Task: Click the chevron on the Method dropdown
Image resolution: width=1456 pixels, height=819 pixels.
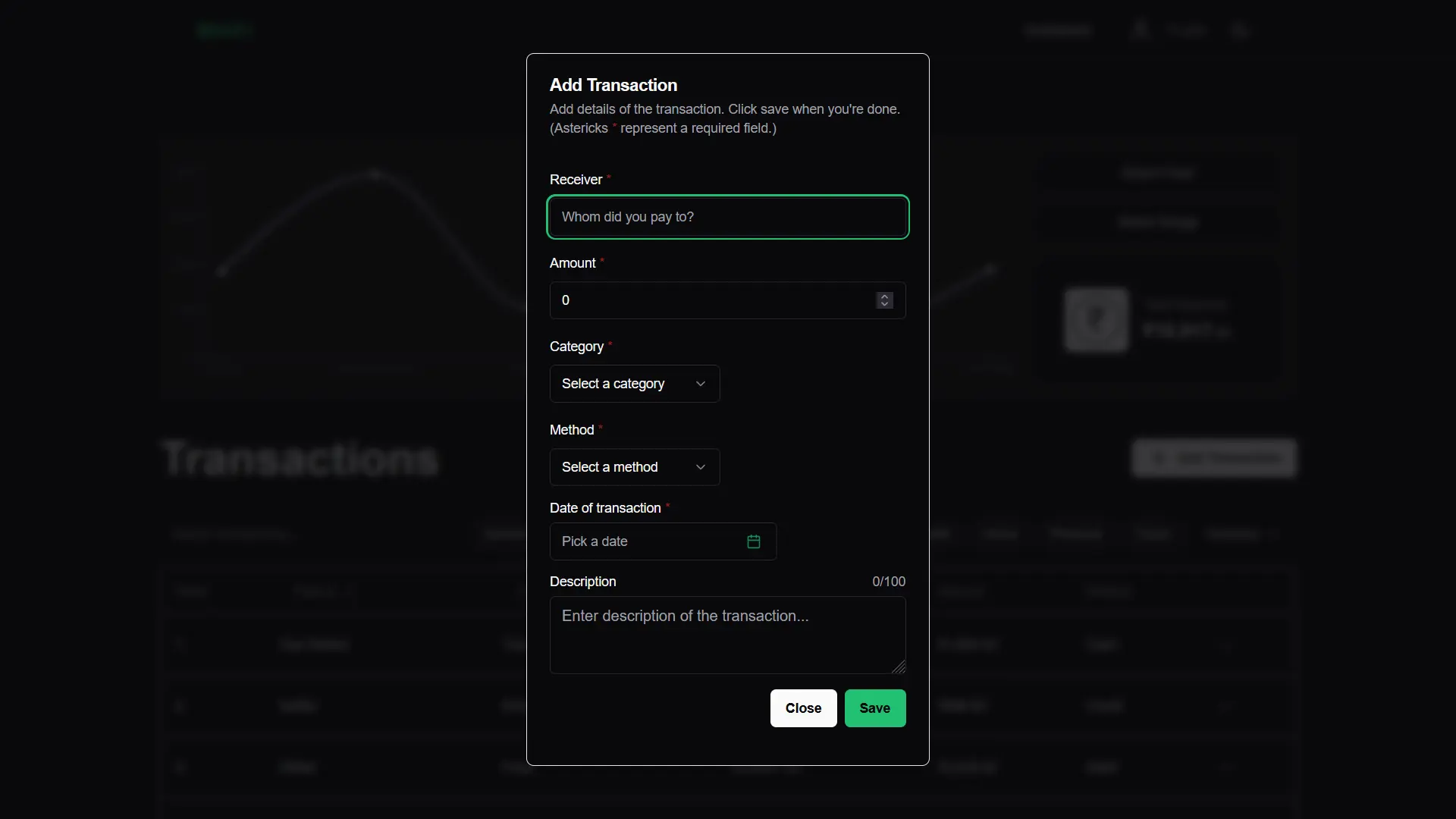Action: (x=700, y=467)
